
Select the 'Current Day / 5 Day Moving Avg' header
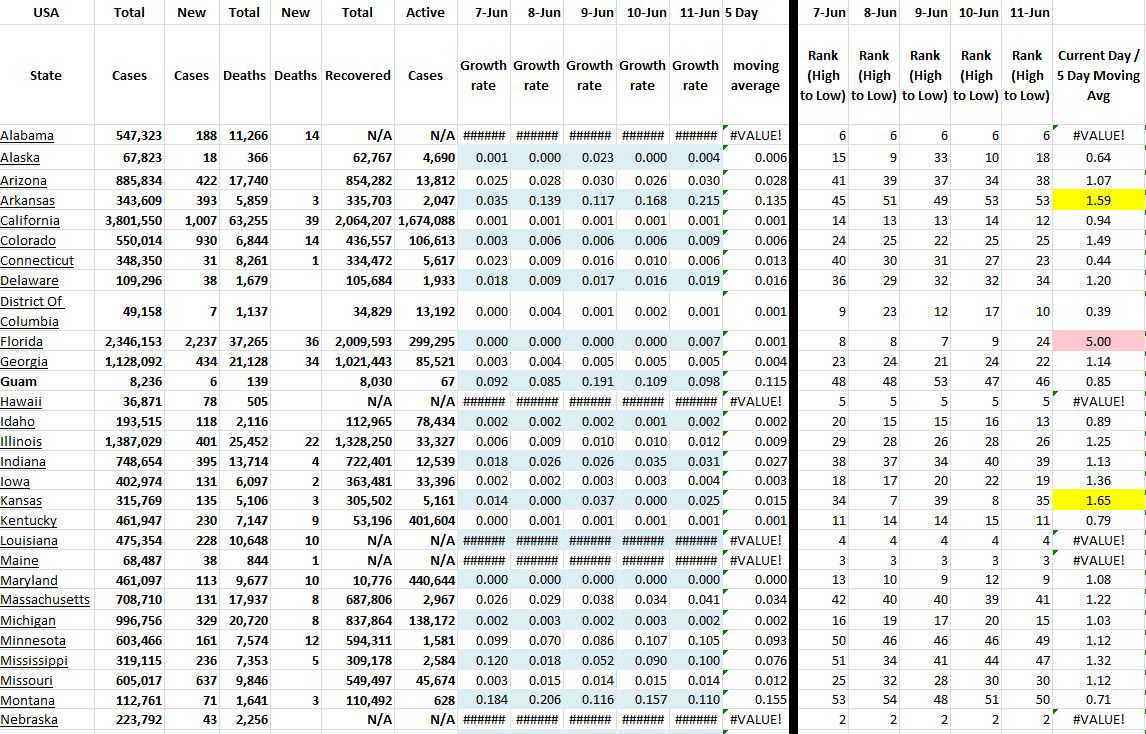pos(1097,70)
